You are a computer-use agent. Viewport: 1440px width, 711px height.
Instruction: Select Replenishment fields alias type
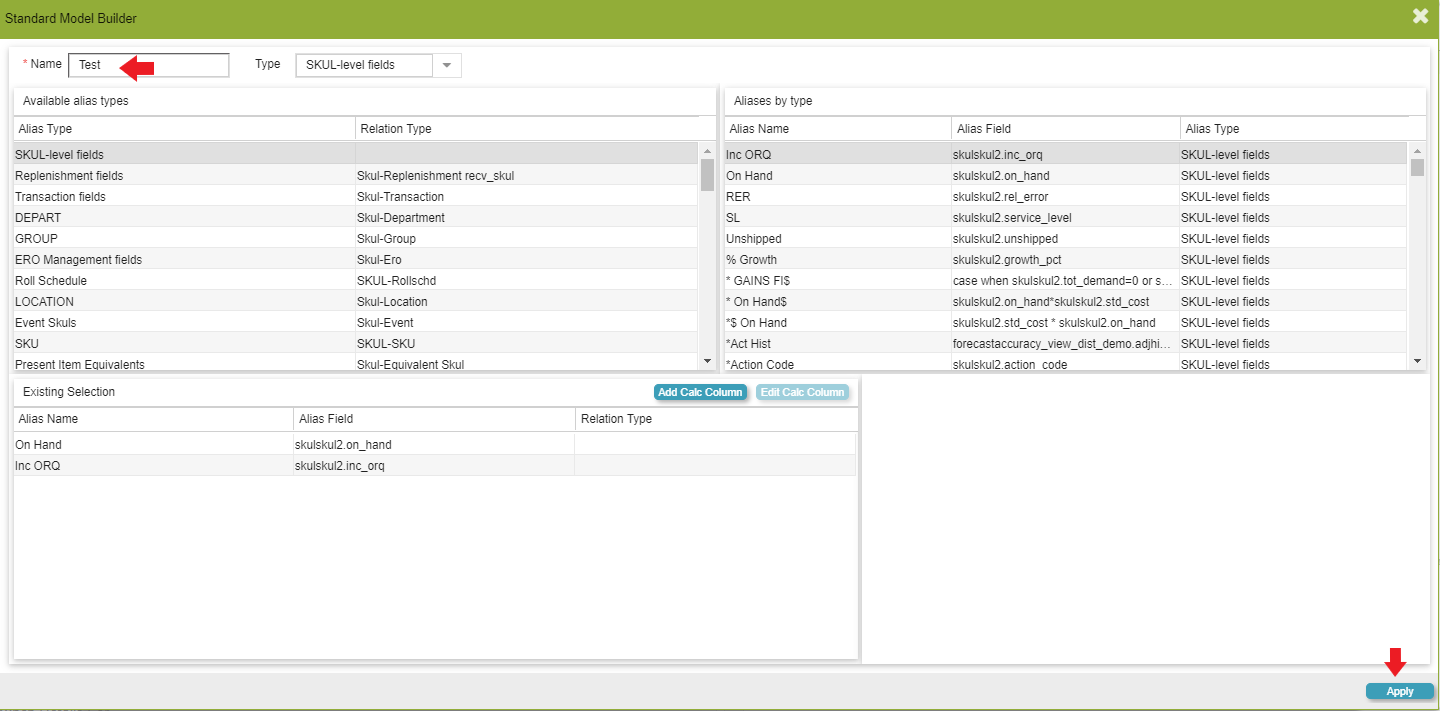[x=70, y=176]
